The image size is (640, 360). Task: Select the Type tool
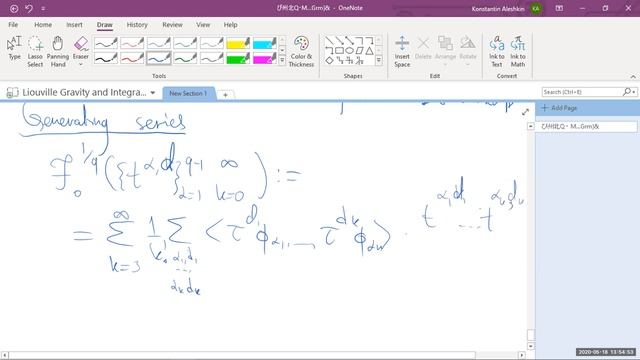coord(14,48)
